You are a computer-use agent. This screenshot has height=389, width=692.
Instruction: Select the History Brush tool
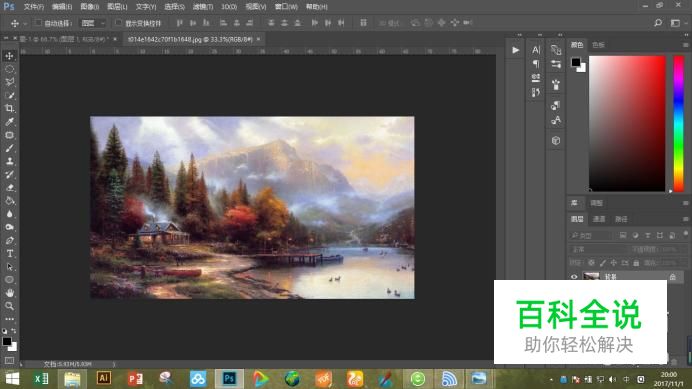pyautogui.click(x=9, y=174)
